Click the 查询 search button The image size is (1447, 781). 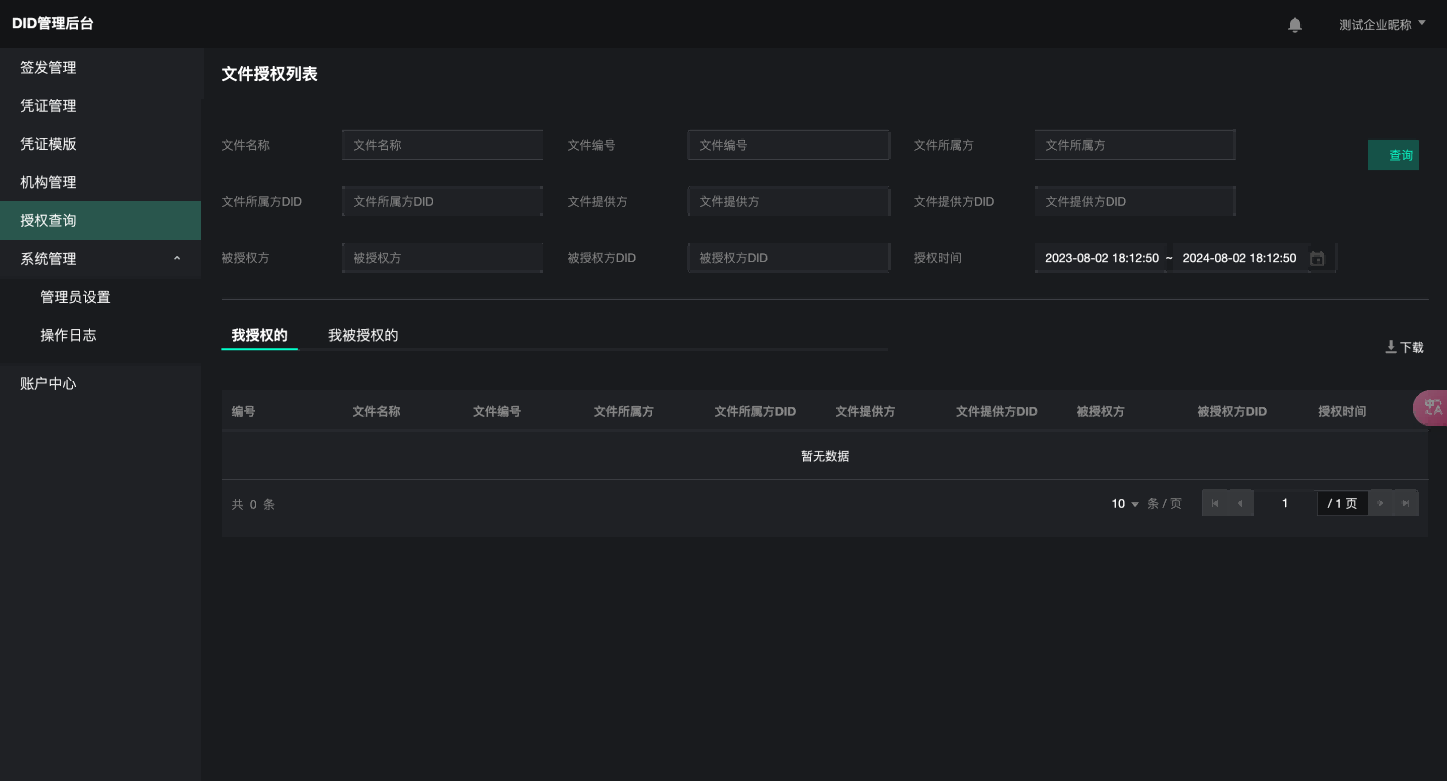point(1393,155)
